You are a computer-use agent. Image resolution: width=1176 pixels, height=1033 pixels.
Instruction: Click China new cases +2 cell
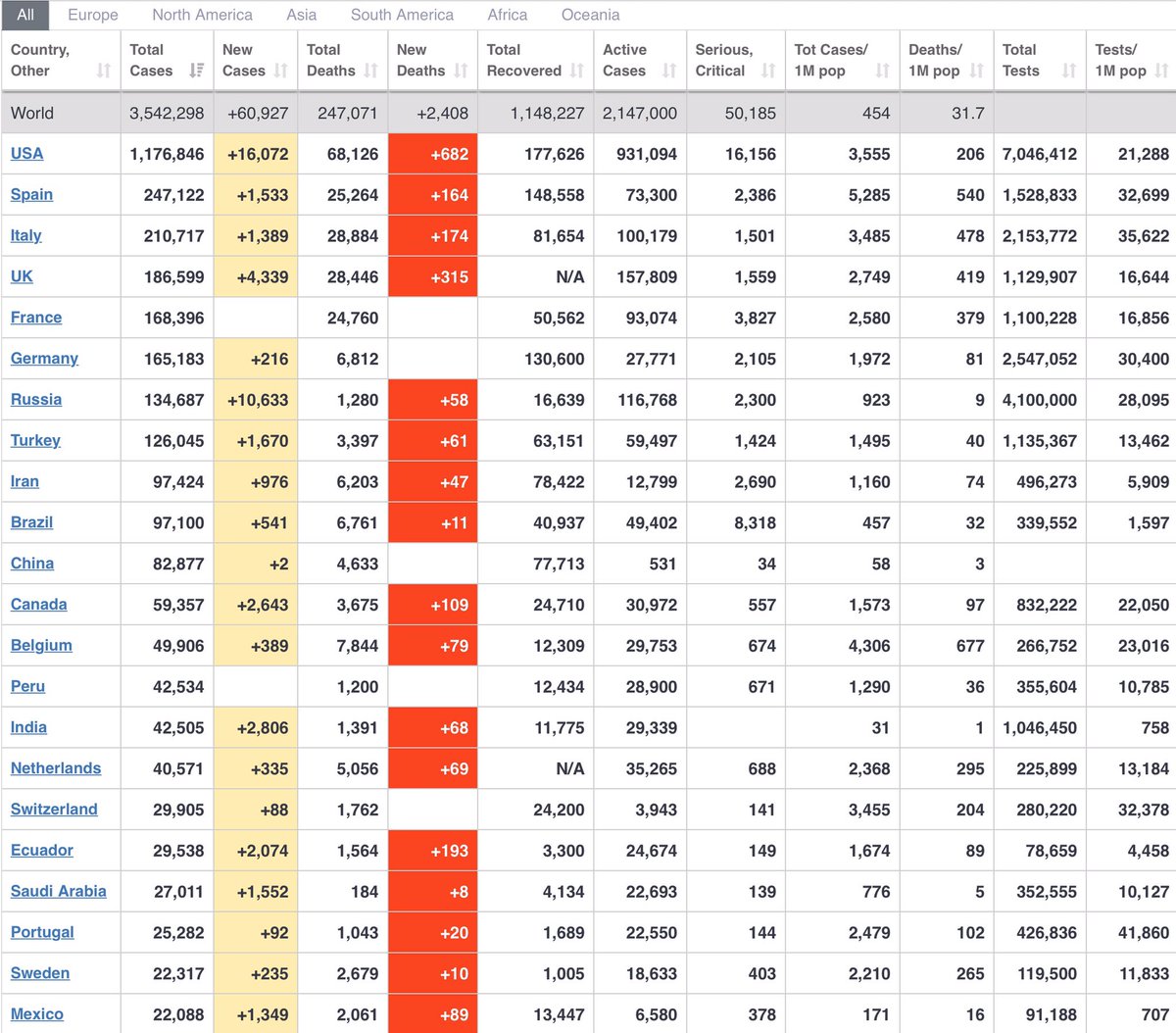(x=256, y=564)
